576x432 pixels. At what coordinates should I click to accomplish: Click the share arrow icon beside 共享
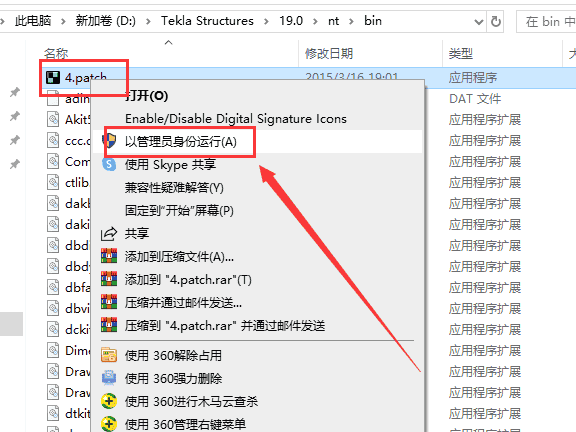(x=109, y=234)
